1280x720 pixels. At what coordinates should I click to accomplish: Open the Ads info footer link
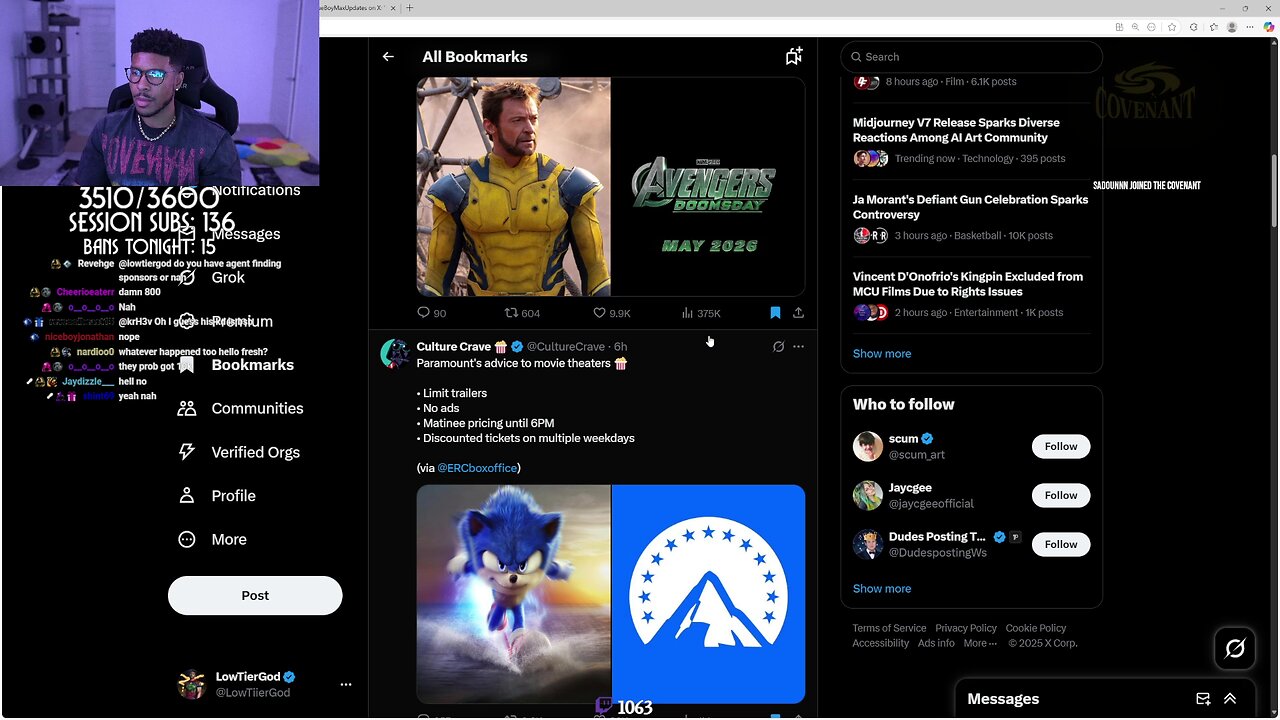click(x=936, y=643)
